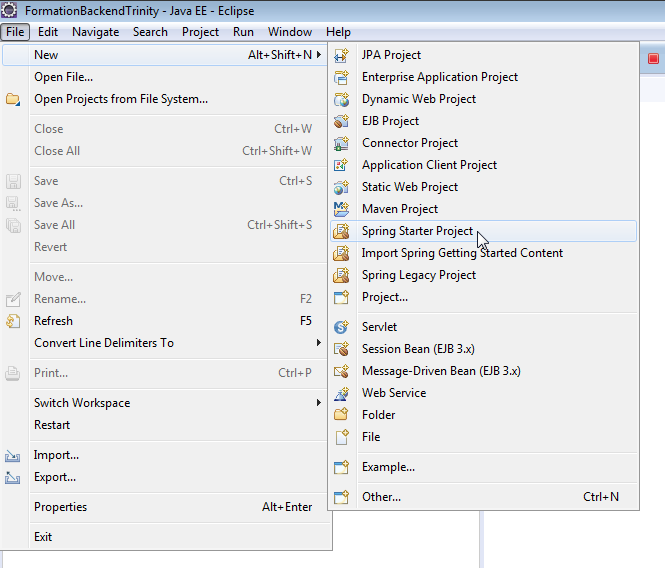Click the Enterprise Application Project icon
This screenshot has height=568, width=665.
pyautogui.click(x=341, y=77)
